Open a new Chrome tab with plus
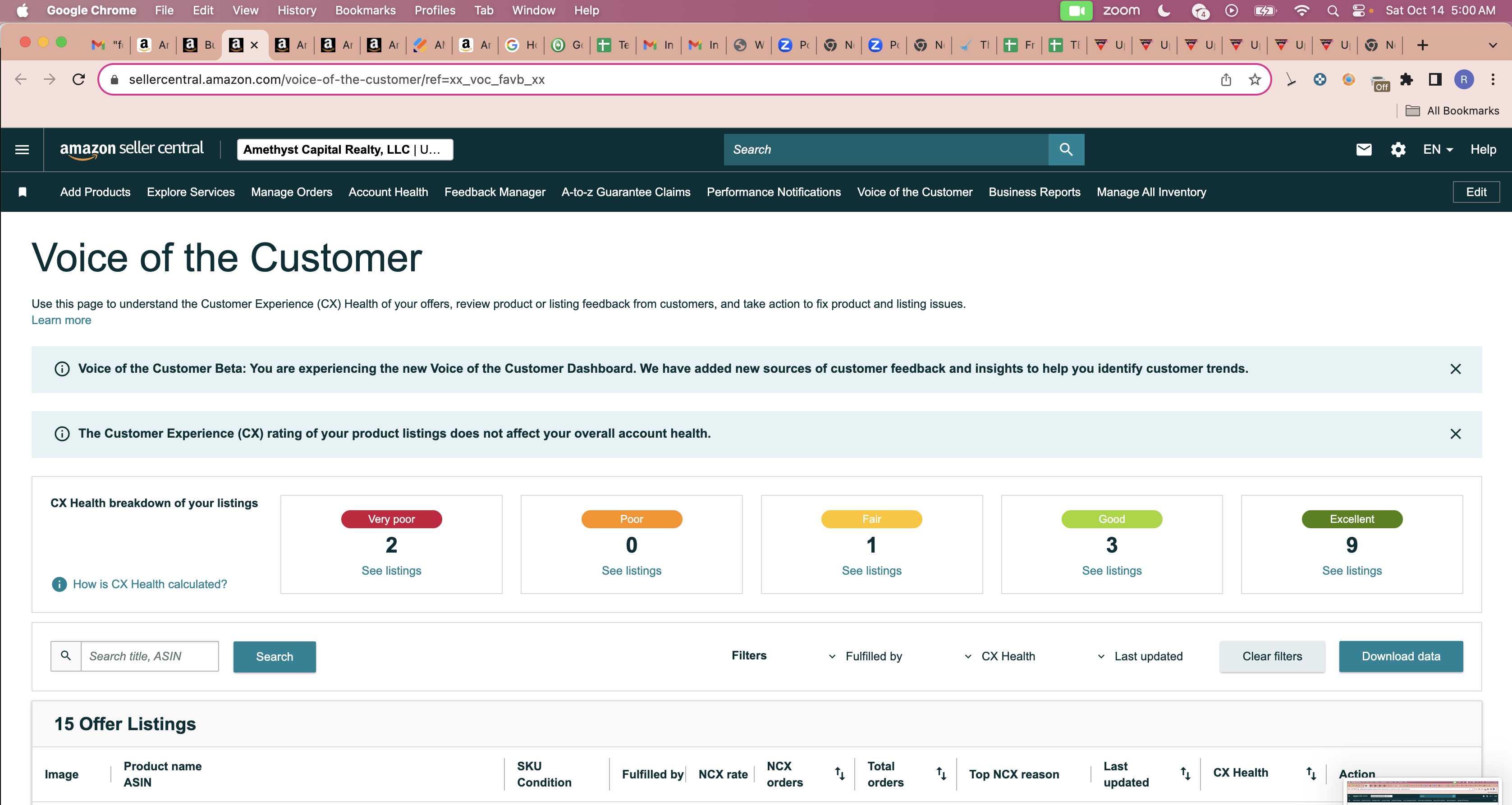Image resolution: width=1512 pixels, height=805 pixels. pos(1422,45)
